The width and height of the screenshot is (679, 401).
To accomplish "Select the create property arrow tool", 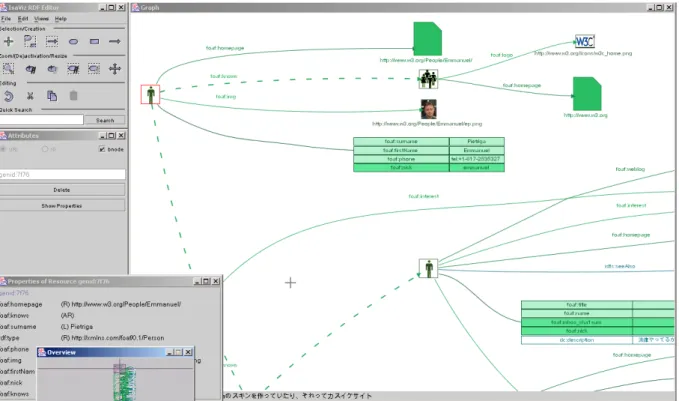I will point(115,42).
